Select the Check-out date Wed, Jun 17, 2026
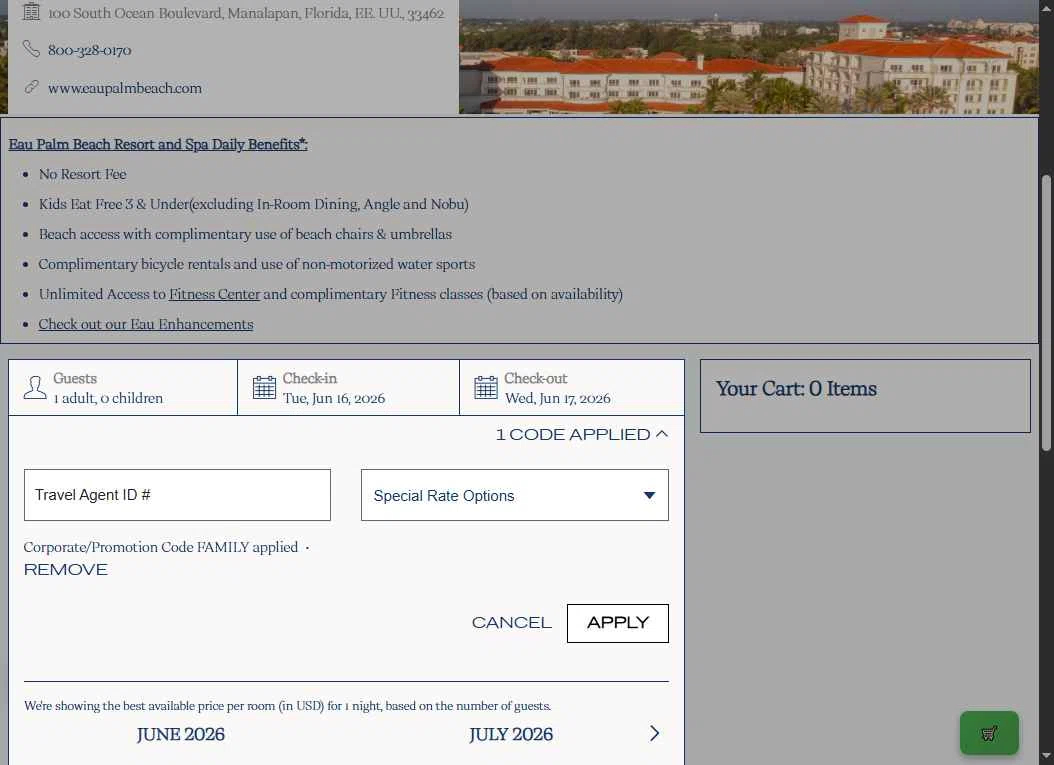1054x765 pixels. pos(571,388)
